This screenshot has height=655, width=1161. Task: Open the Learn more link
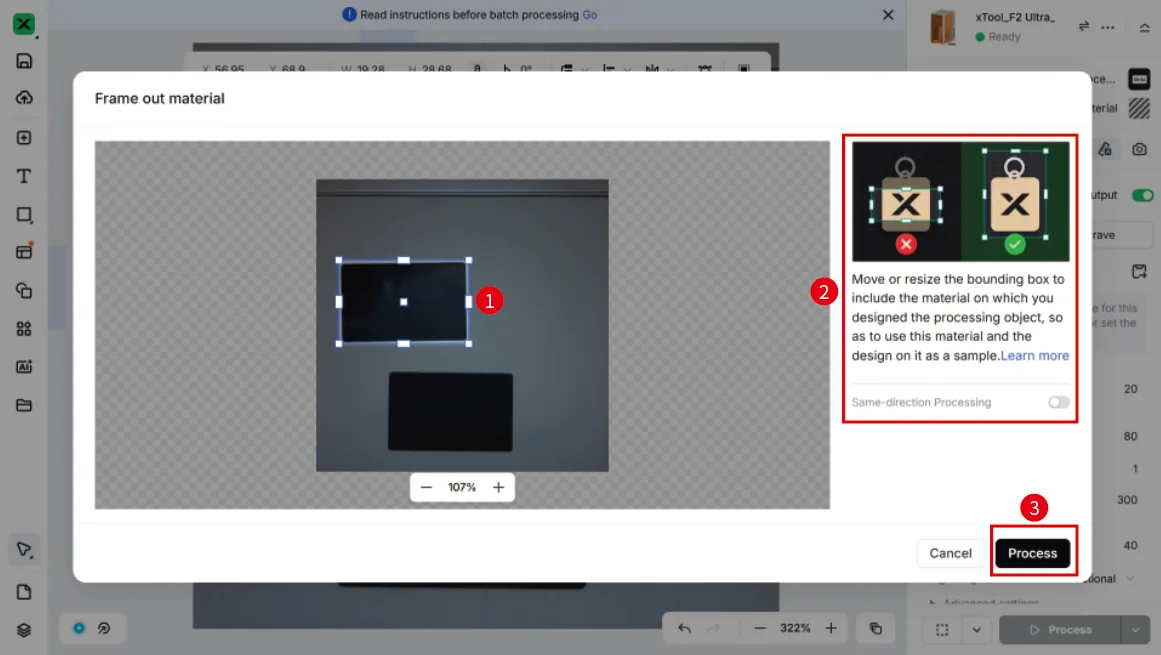tap(1034, 355)
